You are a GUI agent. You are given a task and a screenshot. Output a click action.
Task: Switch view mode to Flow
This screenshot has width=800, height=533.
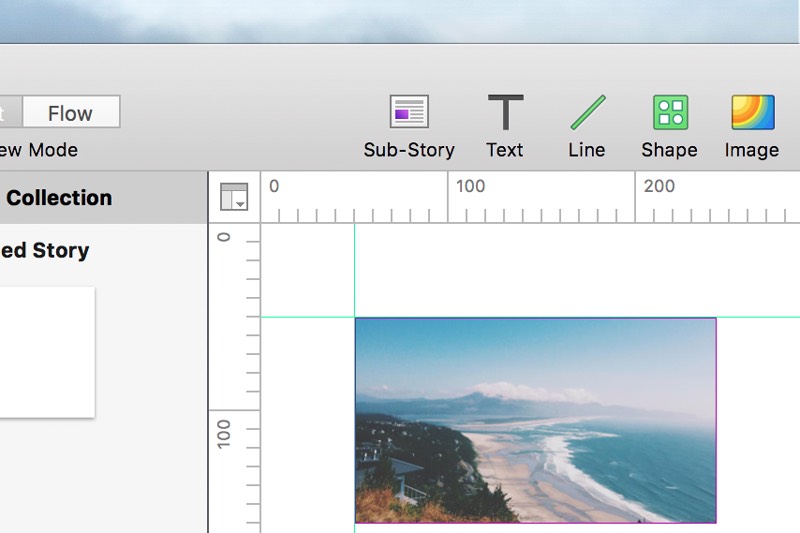coord(70,113)
